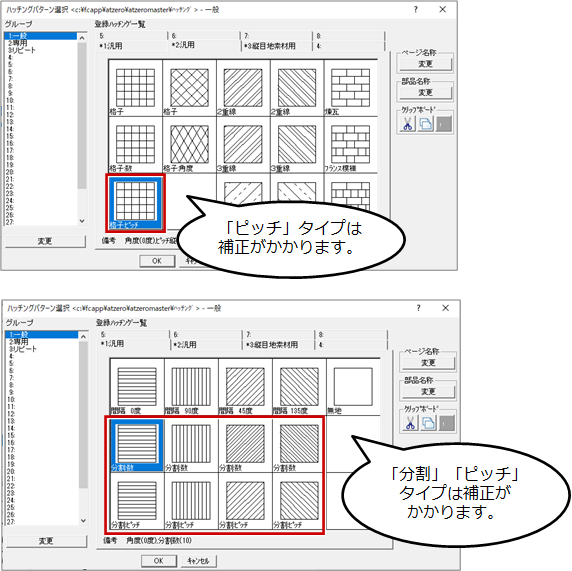Select the 煉瓦 brick hatching pattern
Image resolution: width=572 pixels, height=571 pixels.
(x=351, y=89)
